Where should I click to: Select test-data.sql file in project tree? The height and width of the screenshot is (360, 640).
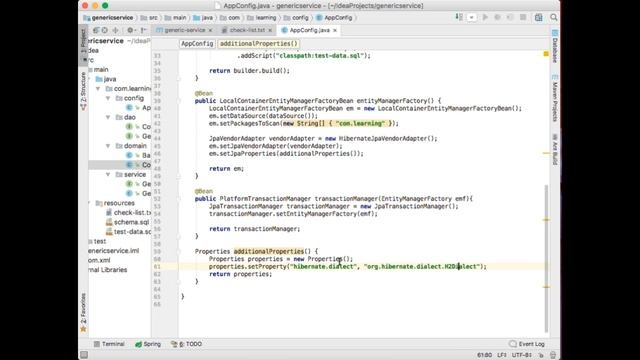tap(129, 231)
